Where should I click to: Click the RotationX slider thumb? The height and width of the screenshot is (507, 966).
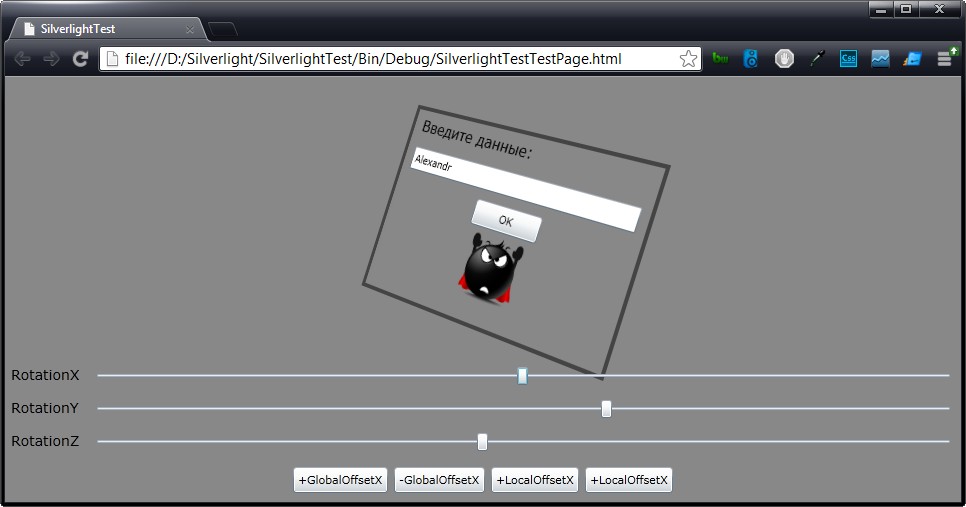[522, 376]
